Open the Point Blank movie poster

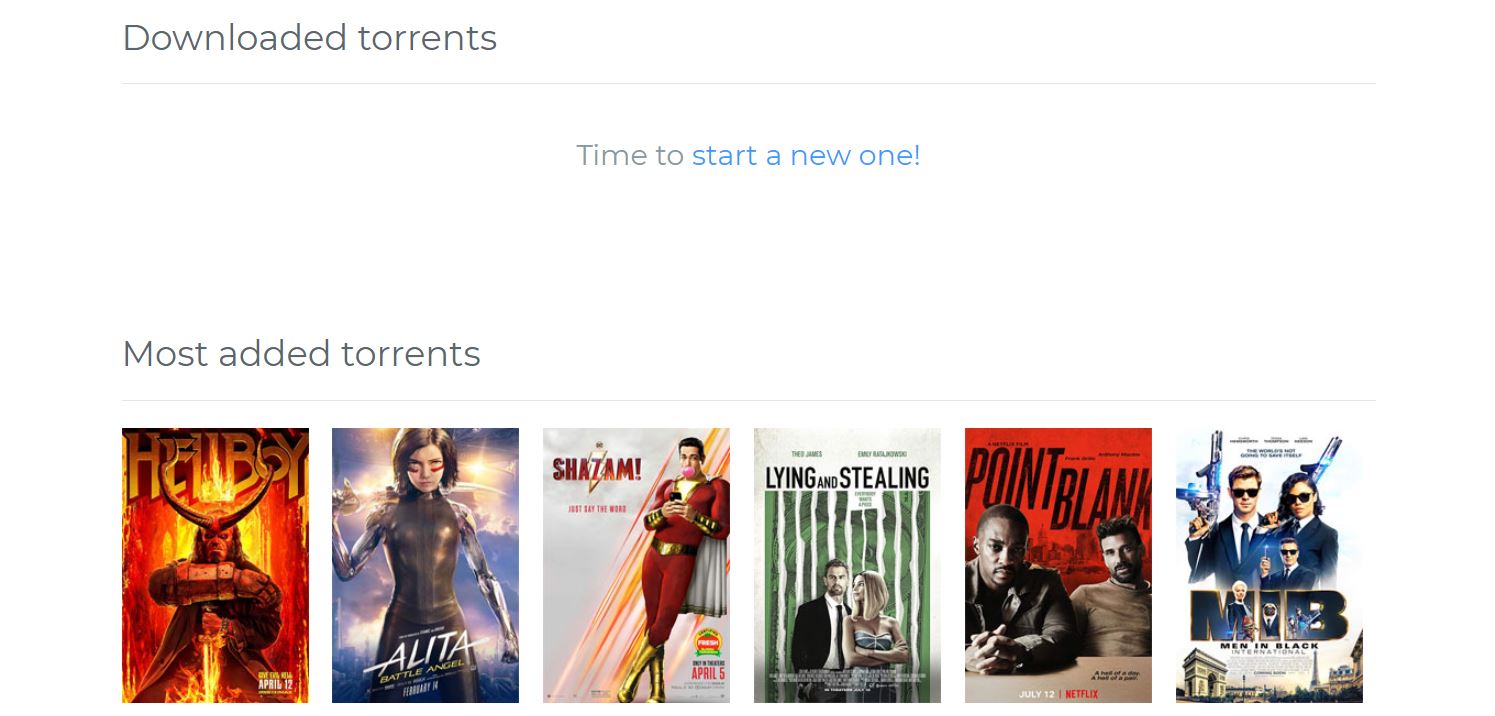tap(1058, 566)
